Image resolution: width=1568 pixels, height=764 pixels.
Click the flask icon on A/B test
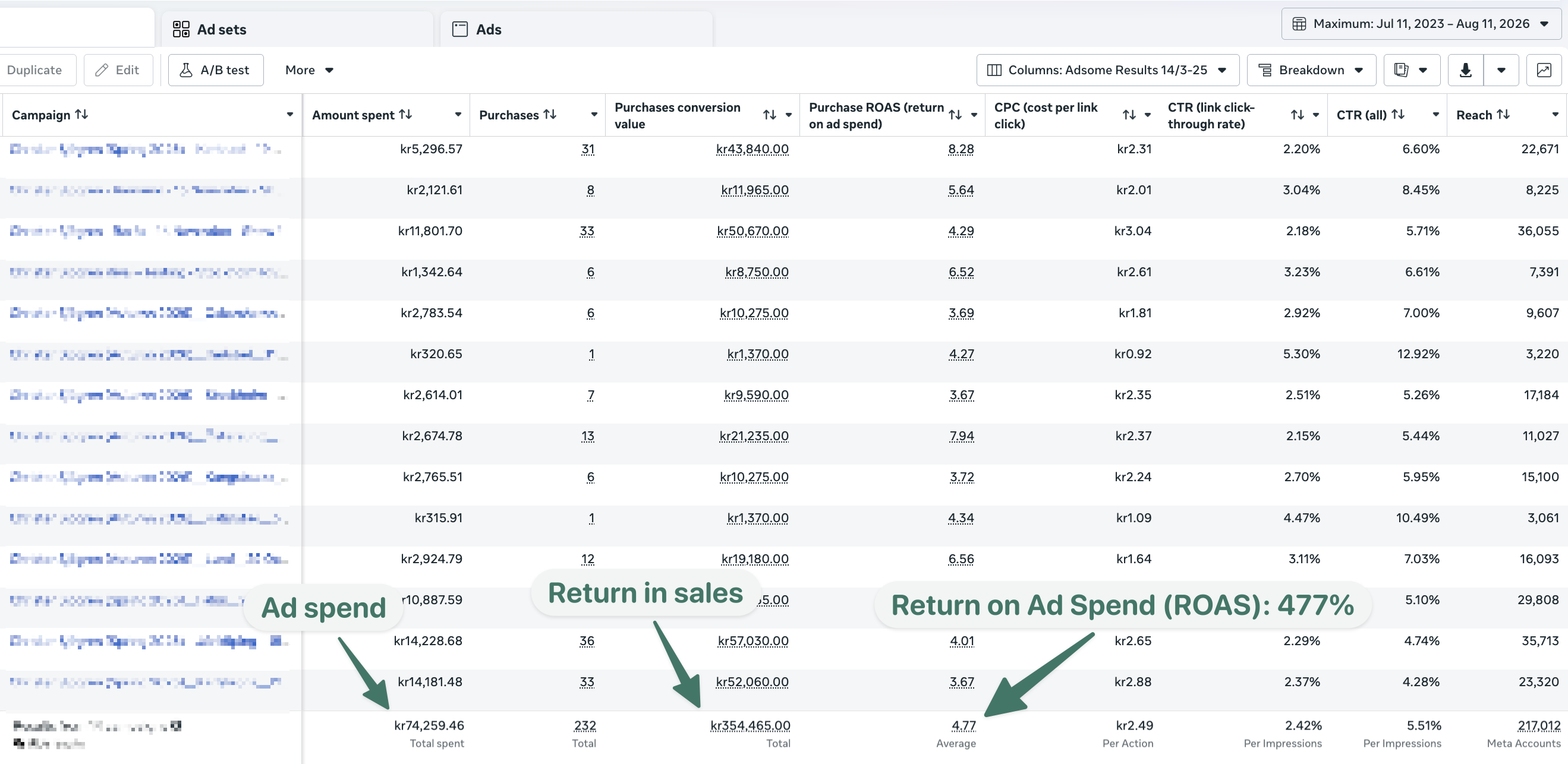coord(185,70)
